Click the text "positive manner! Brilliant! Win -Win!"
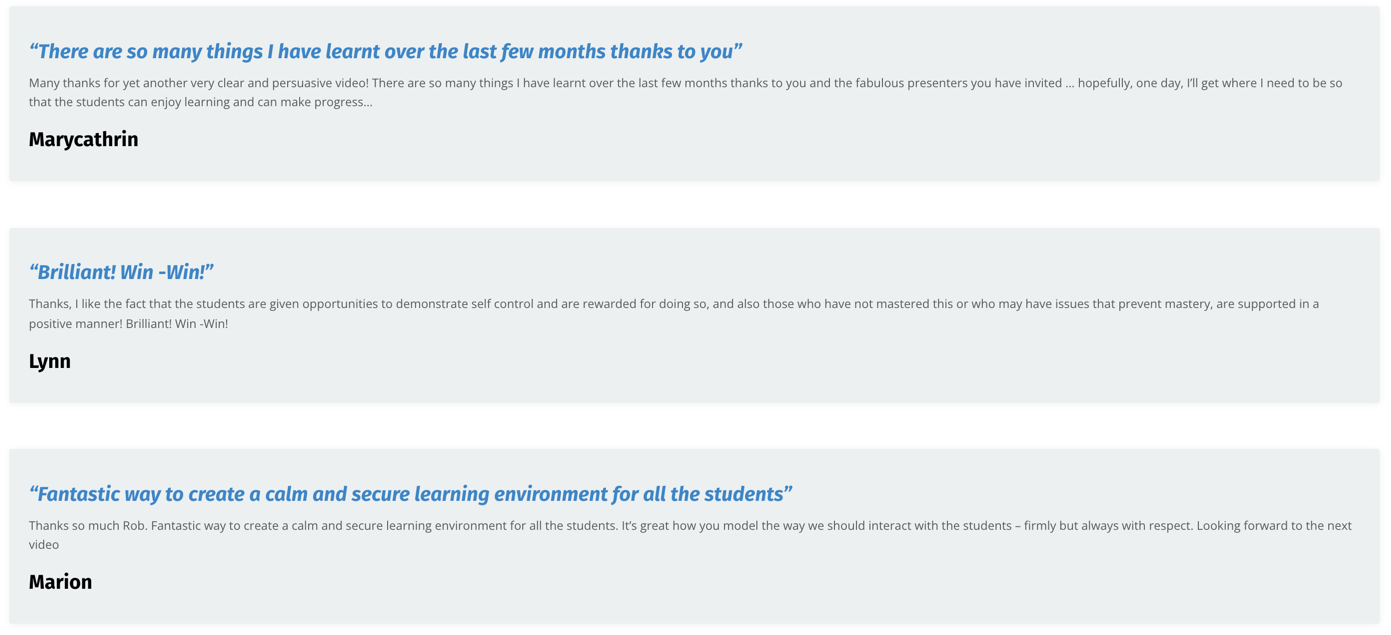The width and height of the screenshot is (1391, 635). pyautogui.click(x=128, y=324)
